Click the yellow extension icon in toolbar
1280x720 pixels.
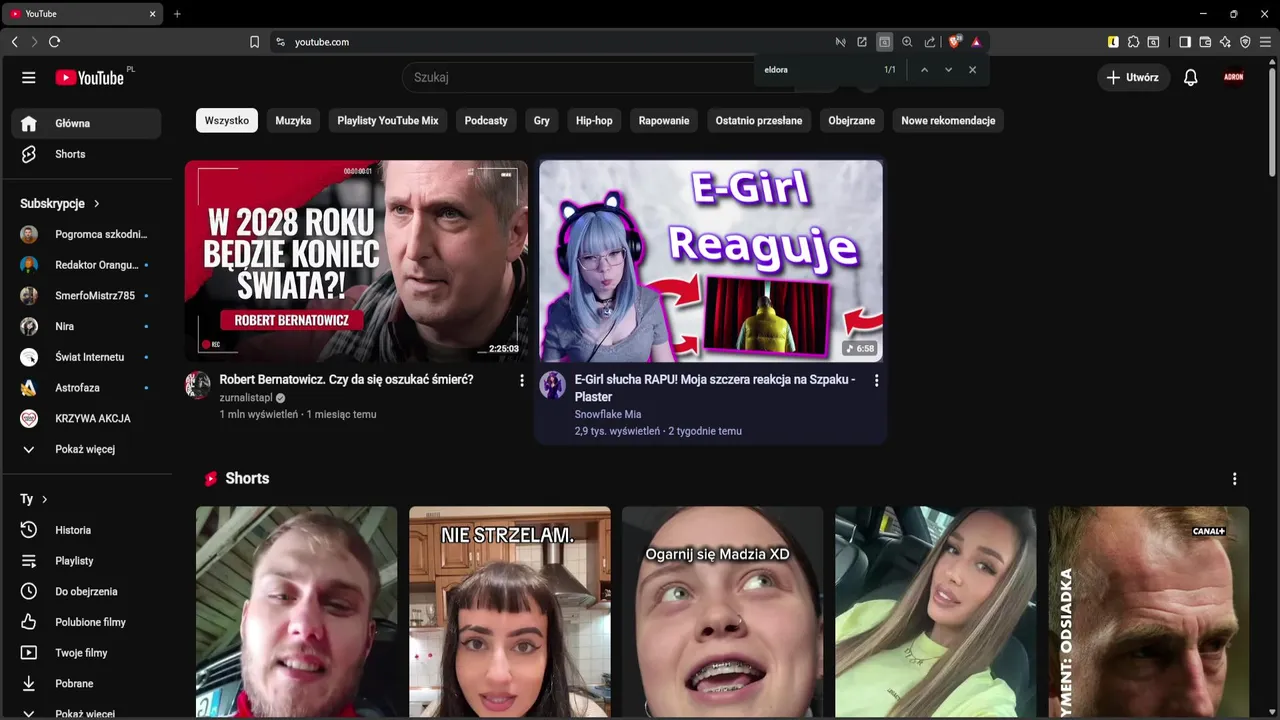pos(1113,42)
